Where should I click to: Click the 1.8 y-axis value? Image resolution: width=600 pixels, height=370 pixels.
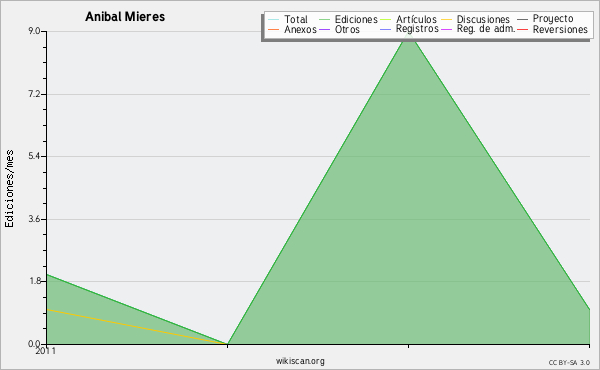click(x=35, y=281)
